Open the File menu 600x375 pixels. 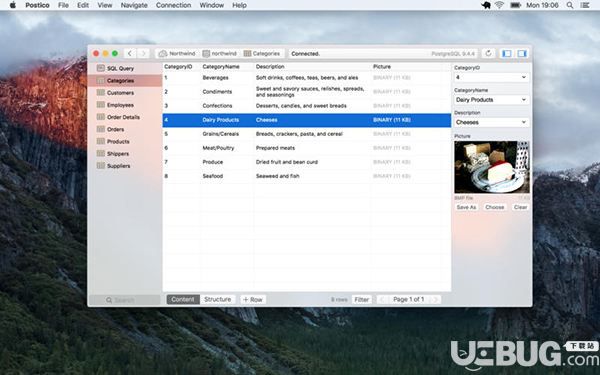(63, 5)
